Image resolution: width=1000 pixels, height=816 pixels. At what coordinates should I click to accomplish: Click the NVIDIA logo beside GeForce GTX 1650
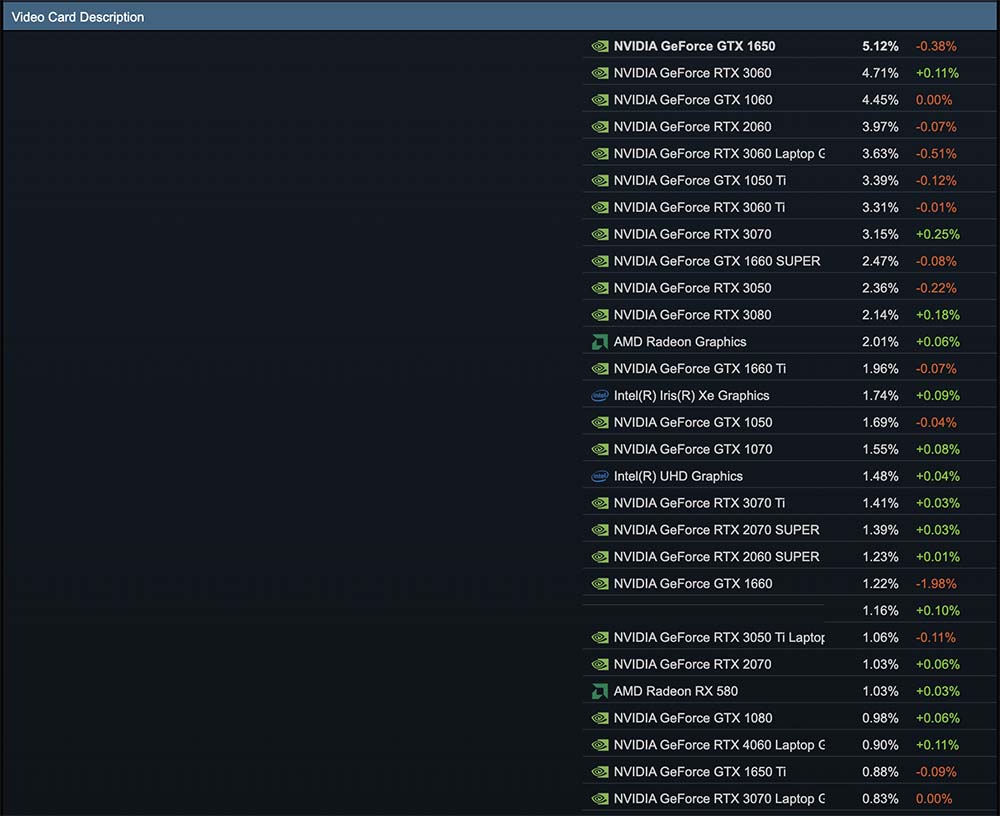point(600,46)
